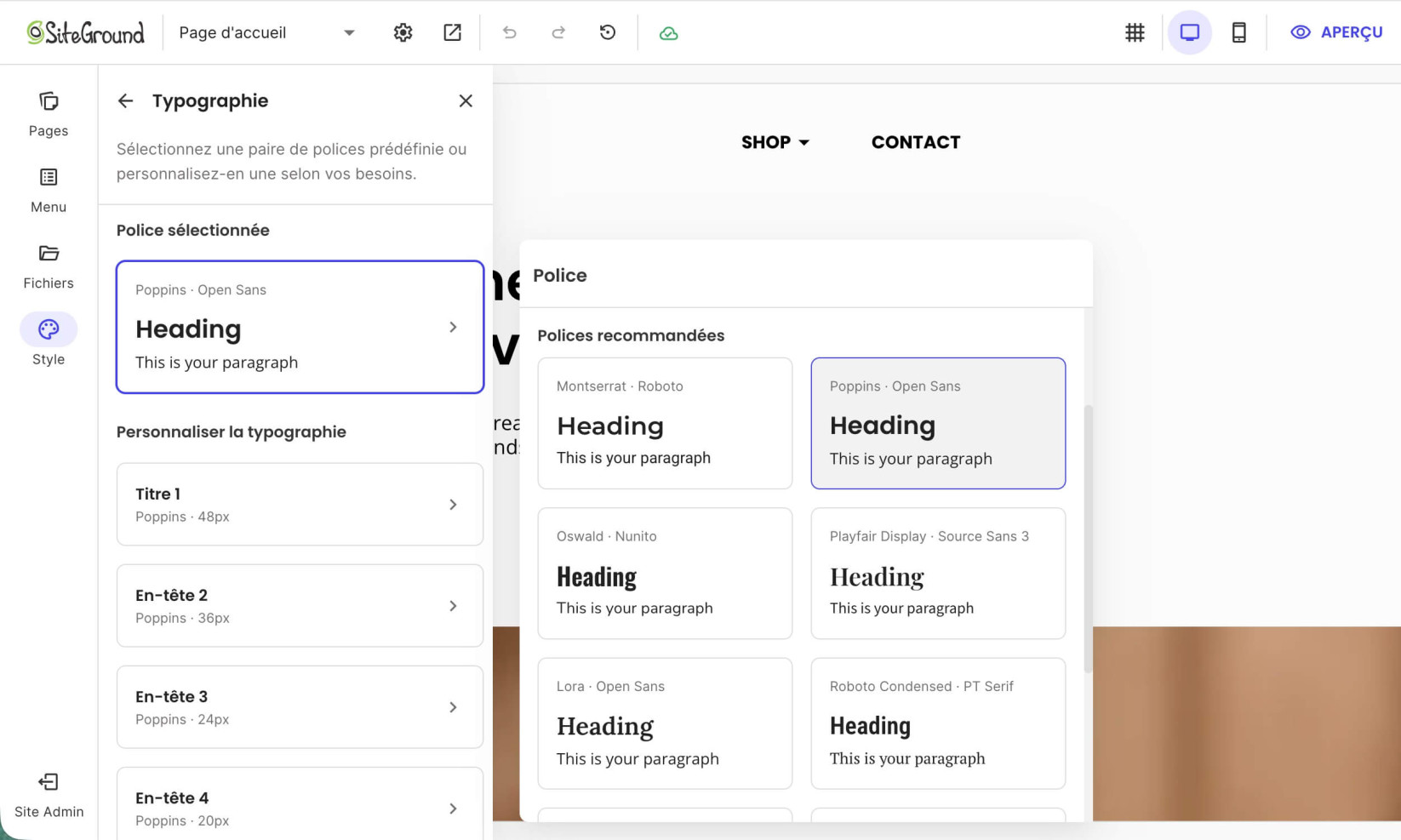Click the SiteGround logo
The width and height of the screenshot is (1401, 840).
point(85,32)
